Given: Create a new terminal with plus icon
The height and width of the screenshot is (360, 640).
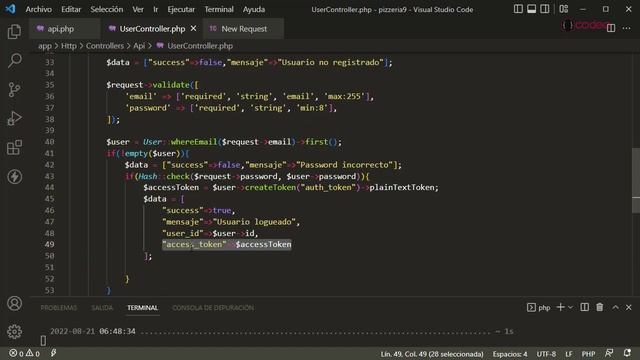Looking at the screenshot, I should coord(560,307).
